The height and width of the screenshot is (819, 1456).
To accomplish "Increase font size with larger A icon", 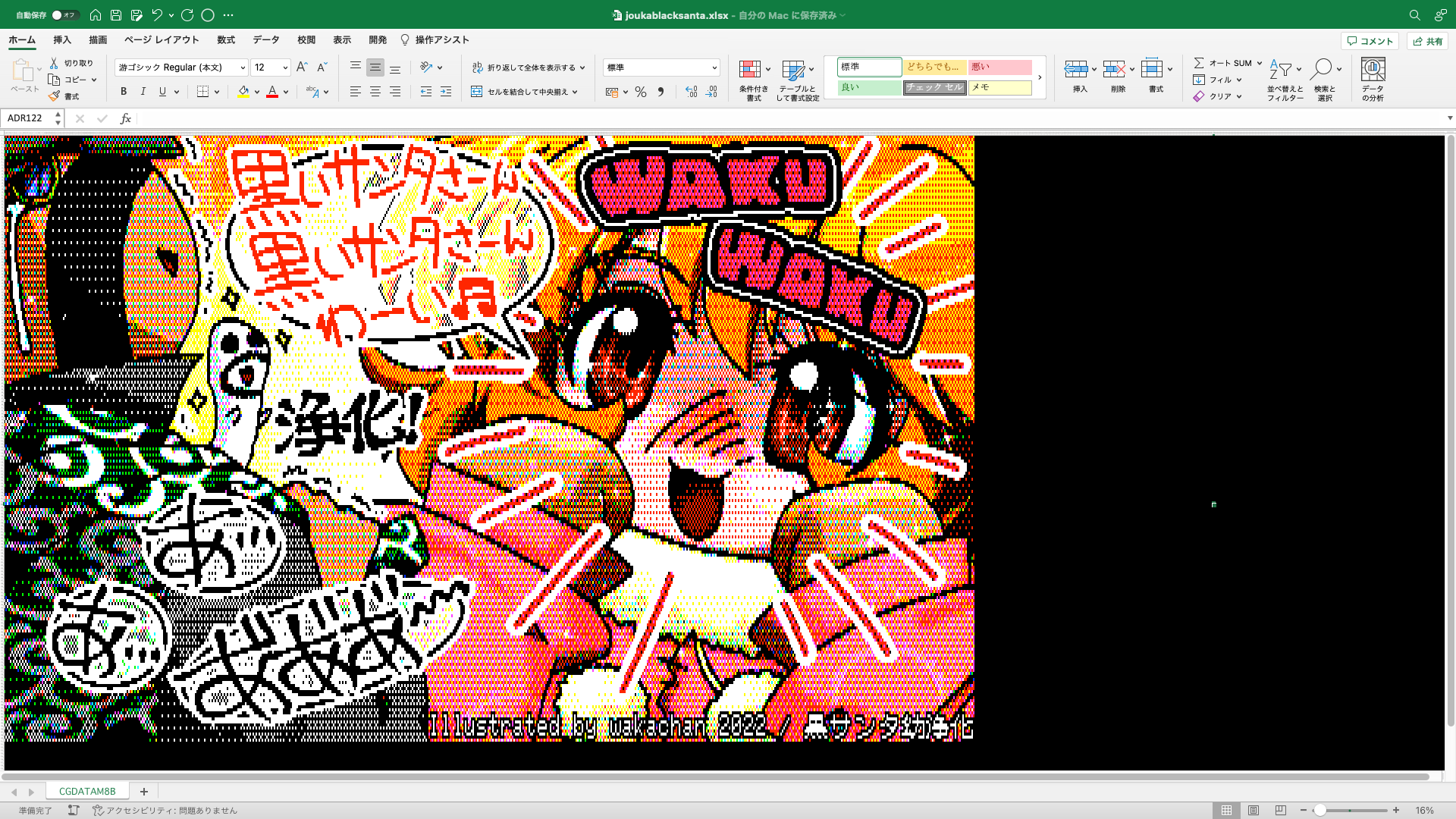I will [302, 67].
